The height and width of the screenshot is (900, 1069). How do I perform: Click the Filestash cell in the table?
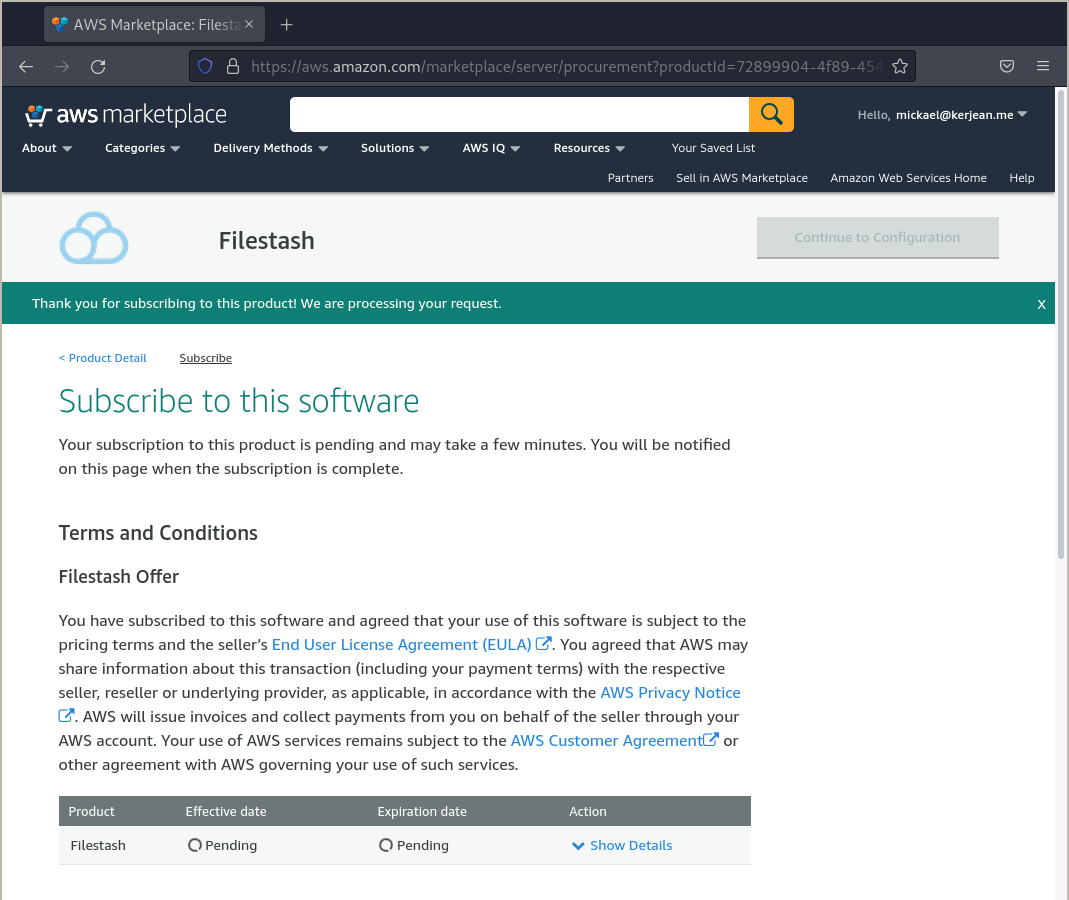(x=98, y=845)
